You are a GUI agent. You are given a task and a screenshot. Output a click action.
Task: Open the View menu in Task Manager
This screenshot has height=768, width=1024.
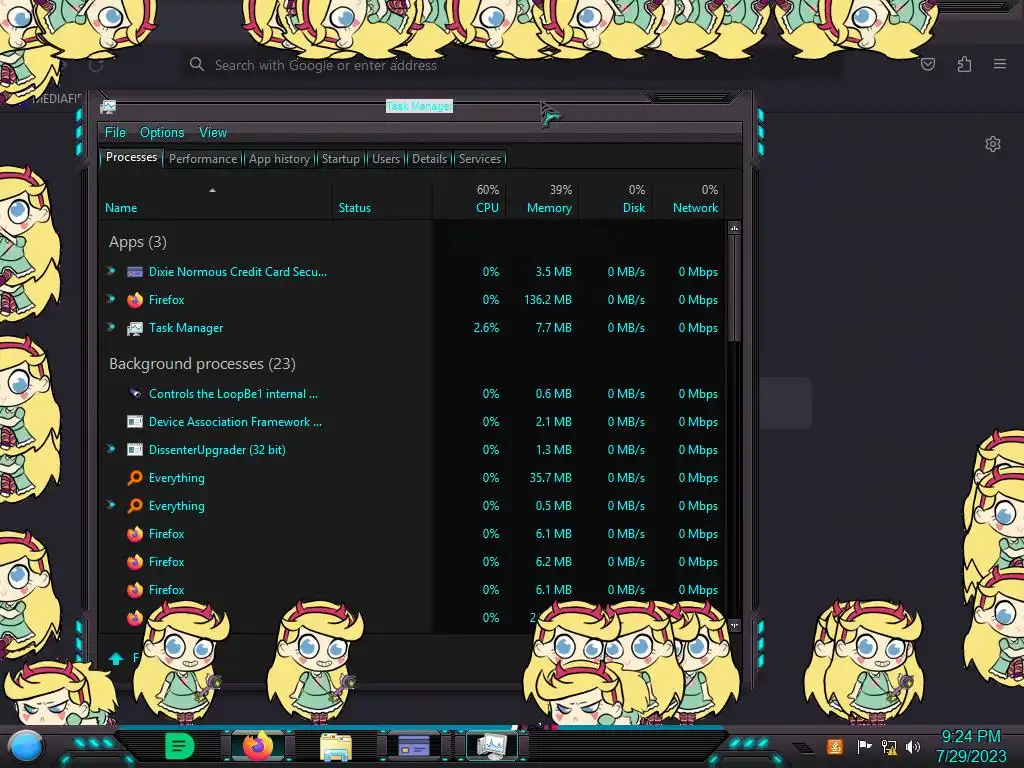click(x=213, y=133)
